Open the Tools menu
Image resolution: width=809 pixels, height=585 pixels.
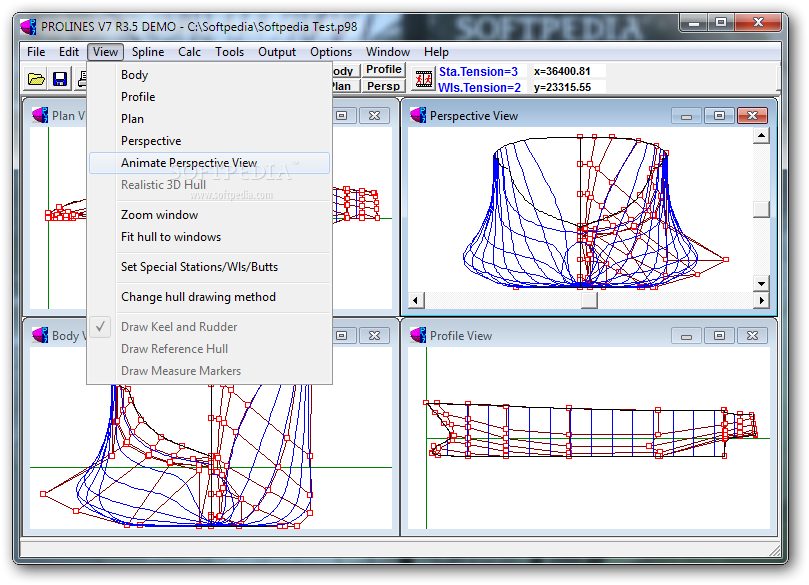coord(230,52)
